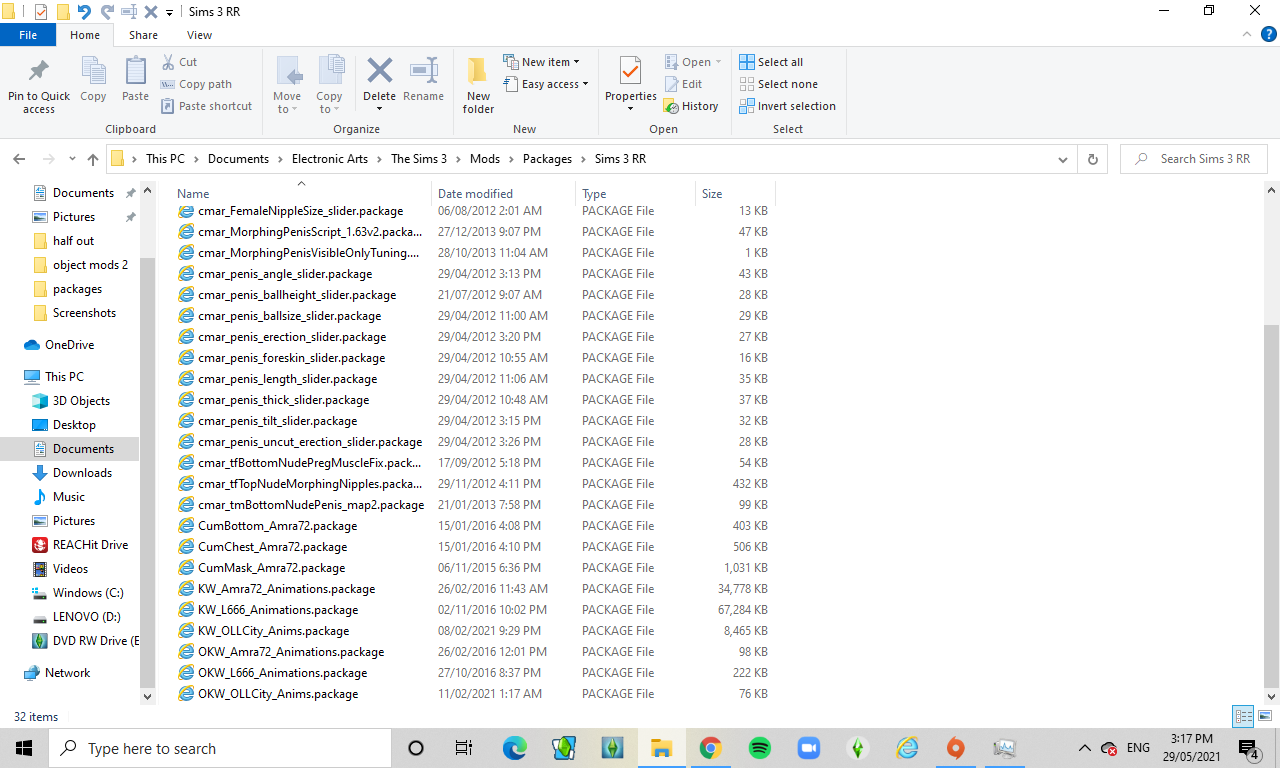Image resolution: width=1280 pixels, height=768 pixels.
Task: Customize Quick Access Toolbar dropdown arrow
Action: 168,12
